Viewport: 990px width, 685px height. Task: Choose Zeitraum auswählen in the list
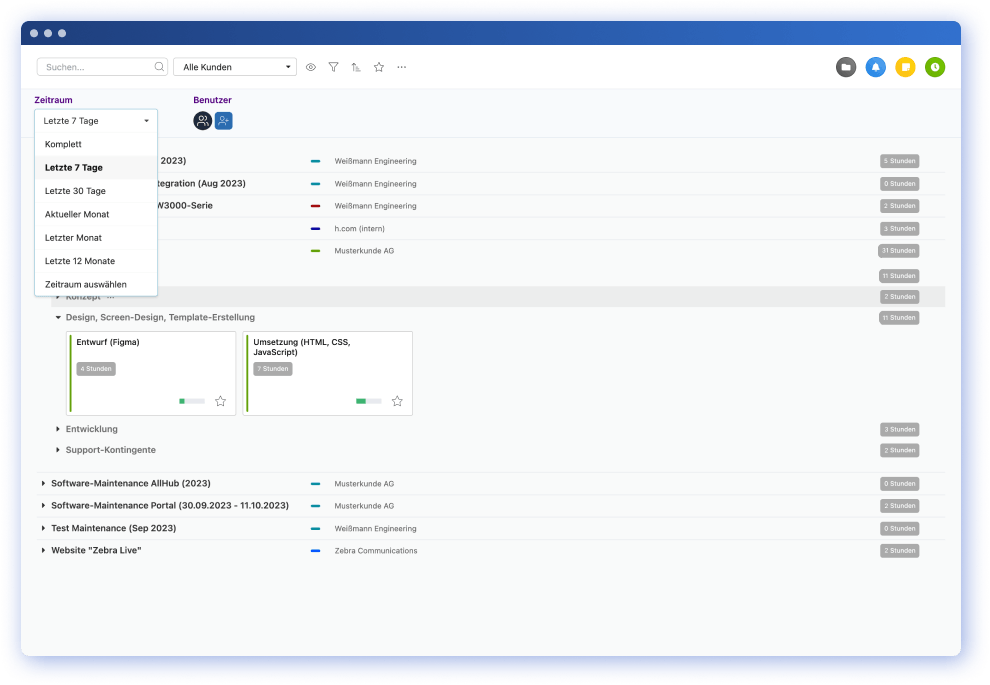(96, 284)
